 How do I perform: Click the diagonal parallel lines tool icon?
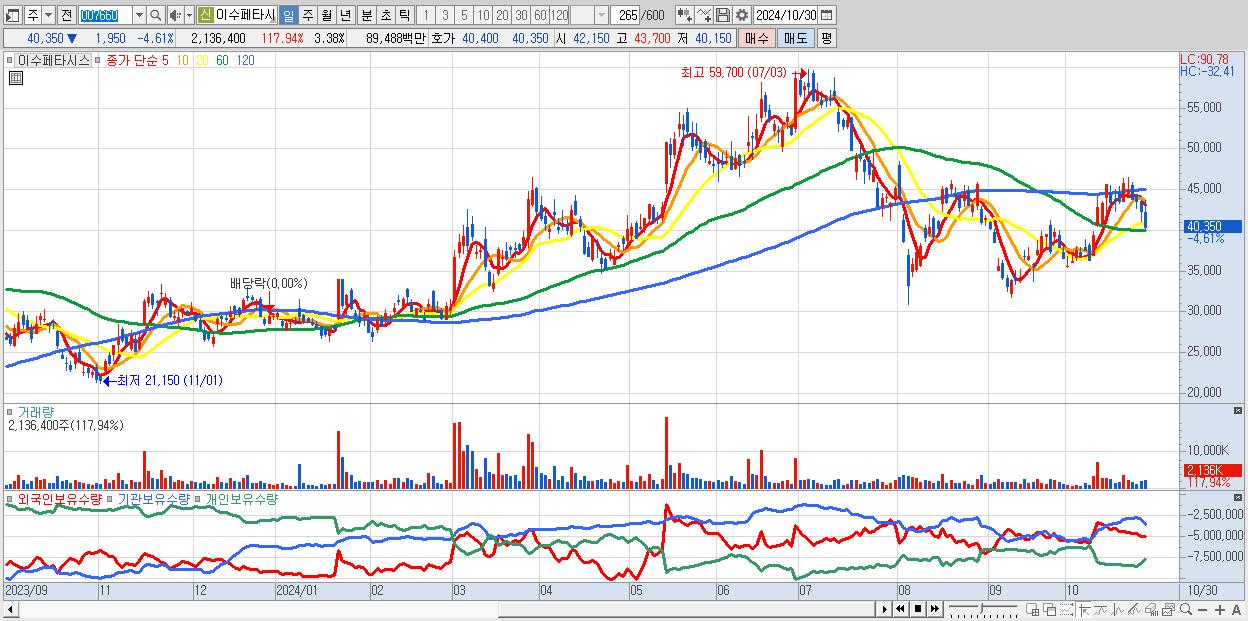tap(1134, 609)
